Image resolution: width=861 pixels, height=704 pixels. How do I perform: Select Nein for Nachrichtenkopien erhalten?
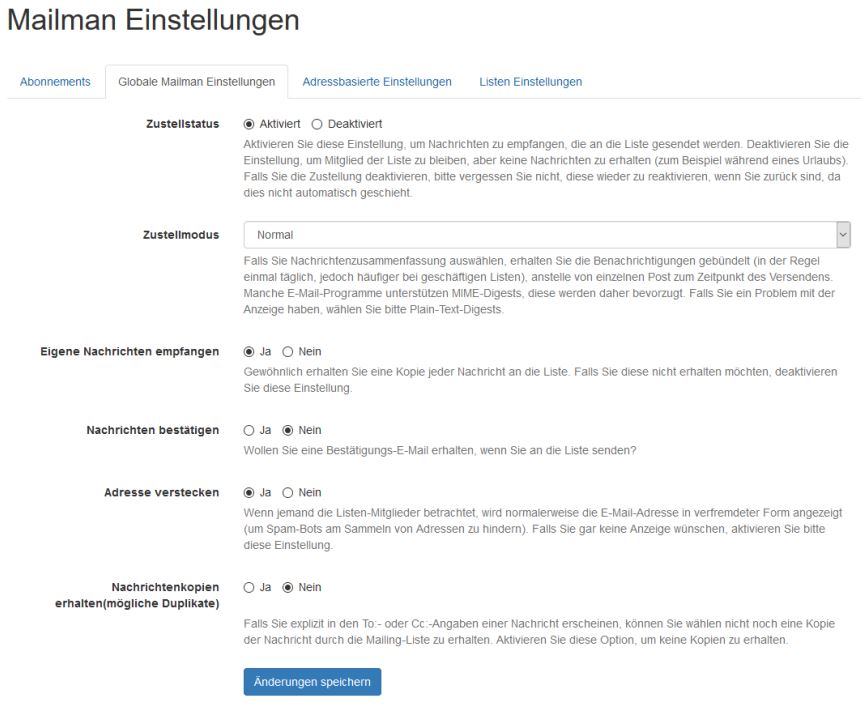pyautogui.click(x=288, y=587)
